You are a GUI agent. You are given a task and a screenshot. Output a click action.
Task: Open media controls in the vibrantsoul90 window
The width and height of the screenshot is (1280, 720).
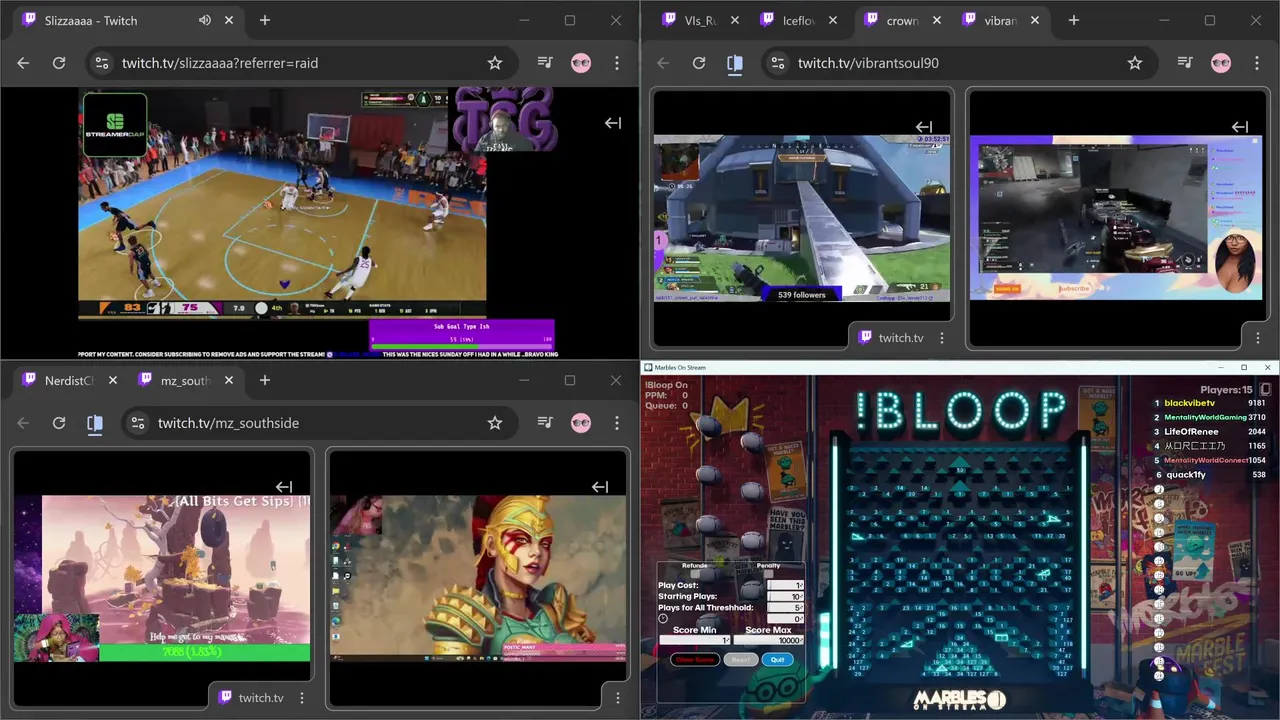1185,63
